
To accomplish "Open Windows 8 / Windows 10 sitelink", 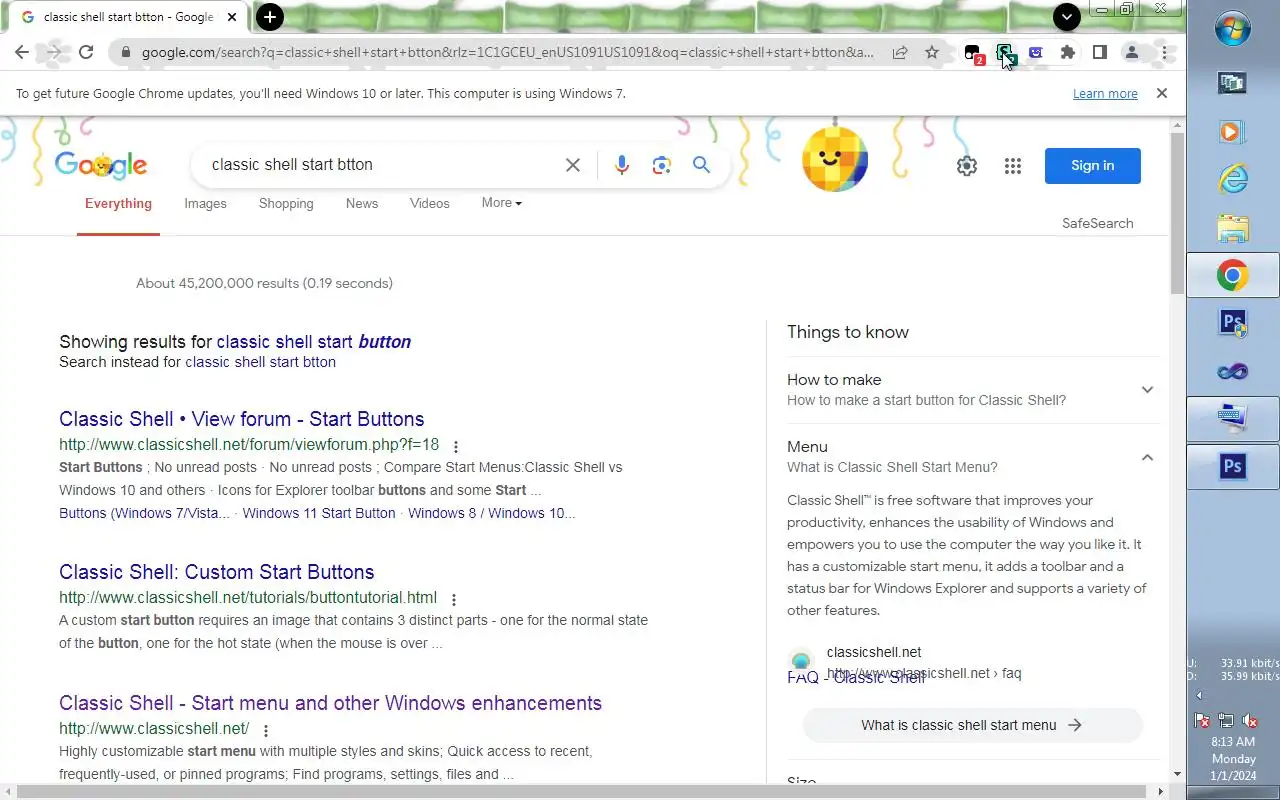I will click(491, 513).
